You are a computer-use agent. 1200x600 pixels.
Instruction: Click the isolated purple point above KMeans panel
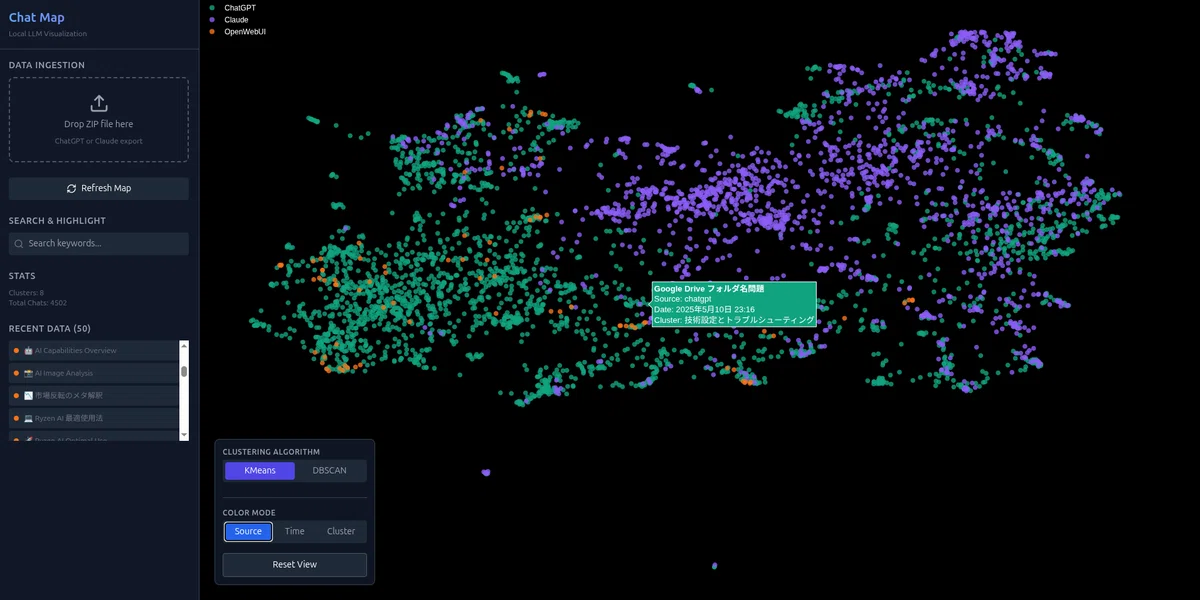(486, 472)
